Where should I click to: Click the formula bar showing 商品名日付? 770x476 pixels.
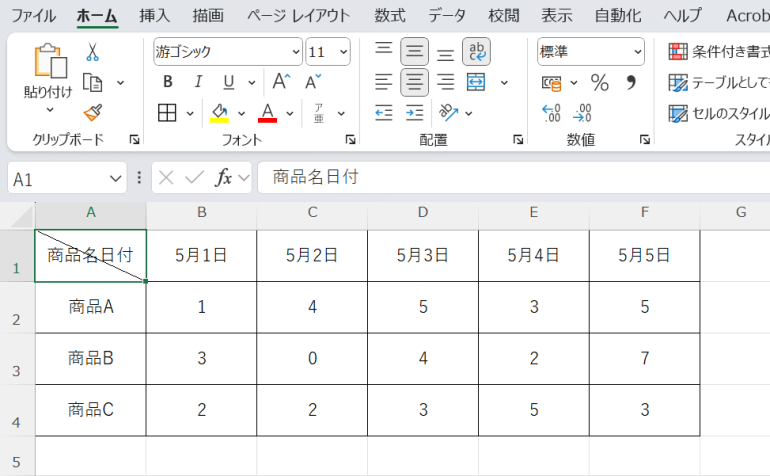[514, 177]
